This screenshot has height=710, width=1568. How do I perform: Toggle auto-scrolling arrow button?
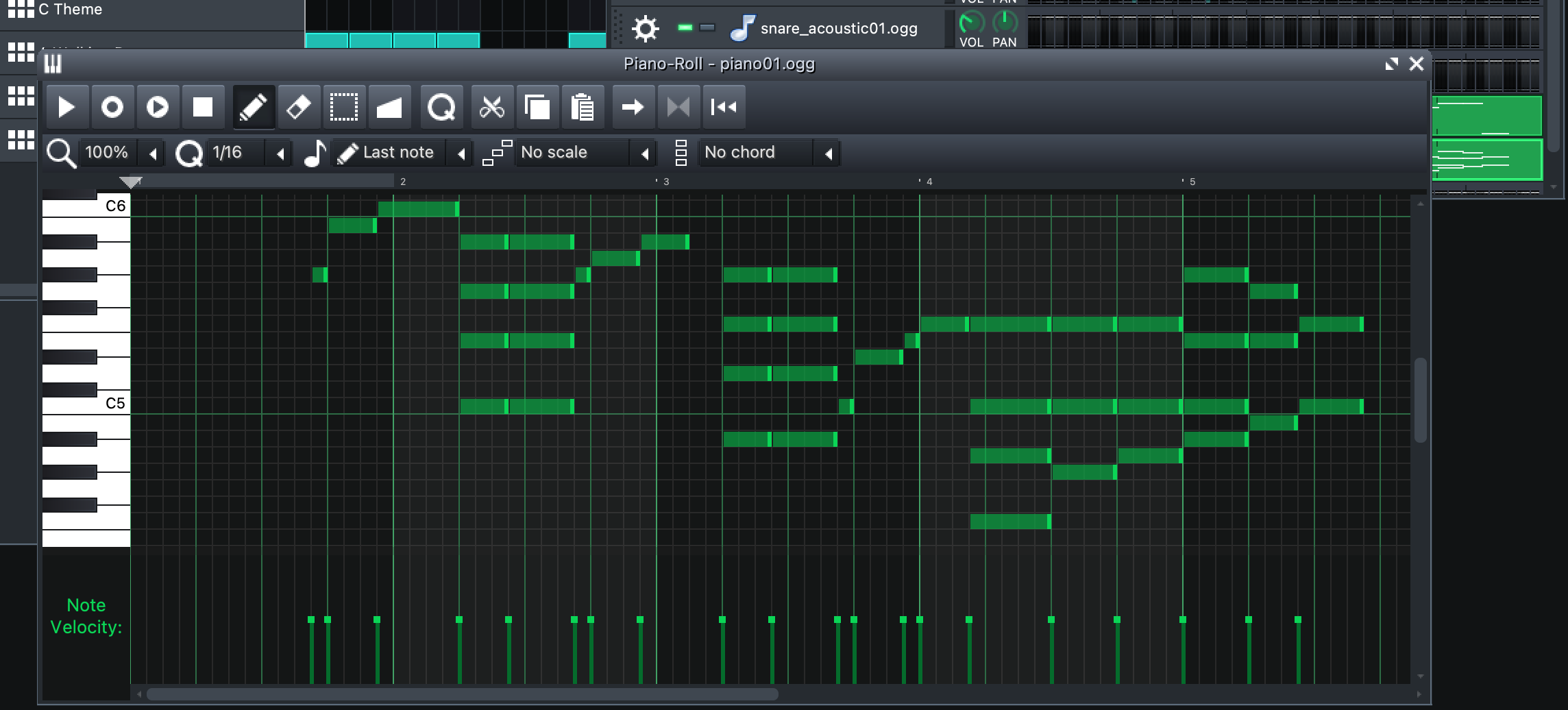click(633, 107)
